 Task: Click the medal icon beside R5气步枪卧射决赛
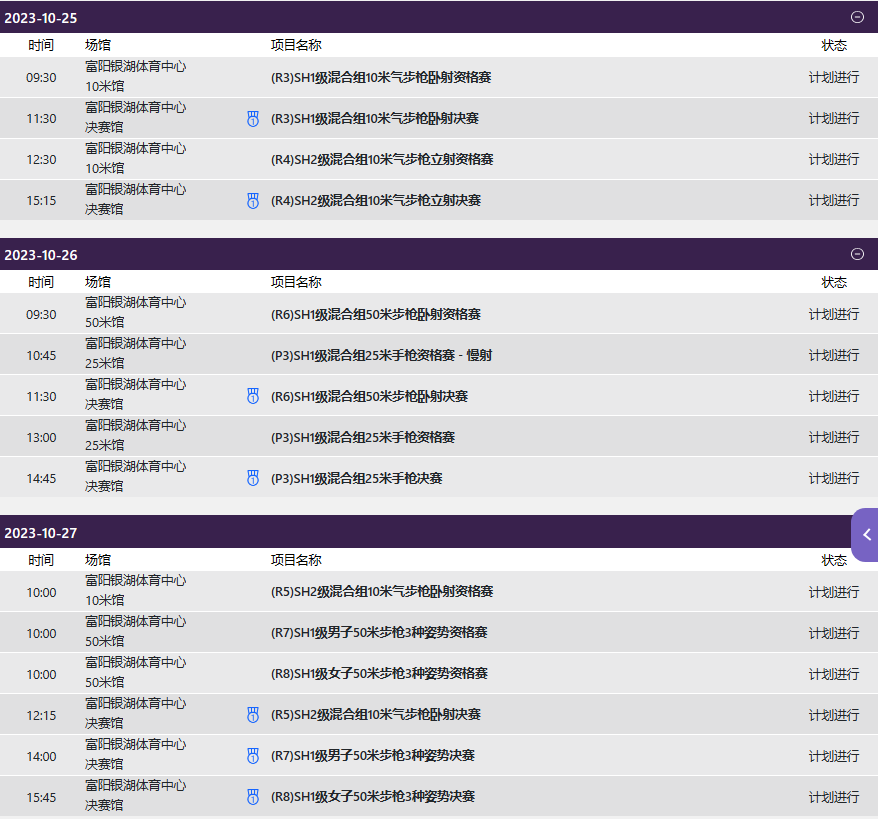click(253, 714)
